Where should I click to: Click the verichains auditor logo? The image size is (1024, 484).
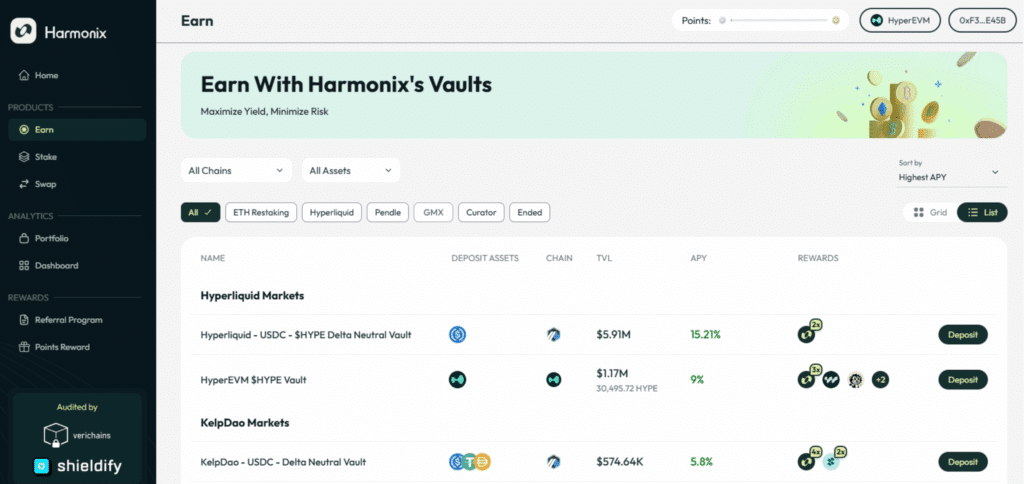[77, 435]
